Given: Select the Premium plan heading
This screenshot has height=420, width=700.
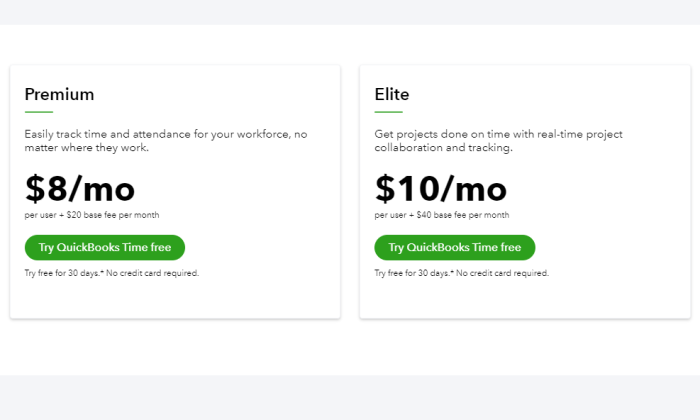Looking at the screenshot, I should point(59,94).
